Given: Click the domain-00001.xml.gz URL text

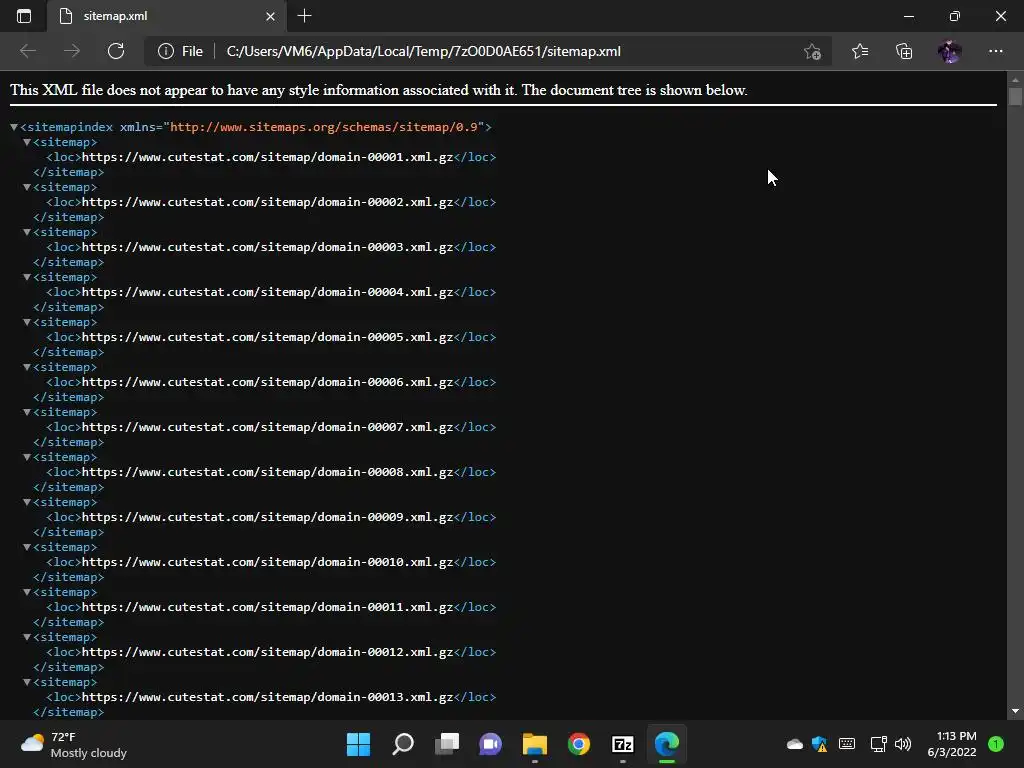Looking at the screenshot, I should point(267,157).
